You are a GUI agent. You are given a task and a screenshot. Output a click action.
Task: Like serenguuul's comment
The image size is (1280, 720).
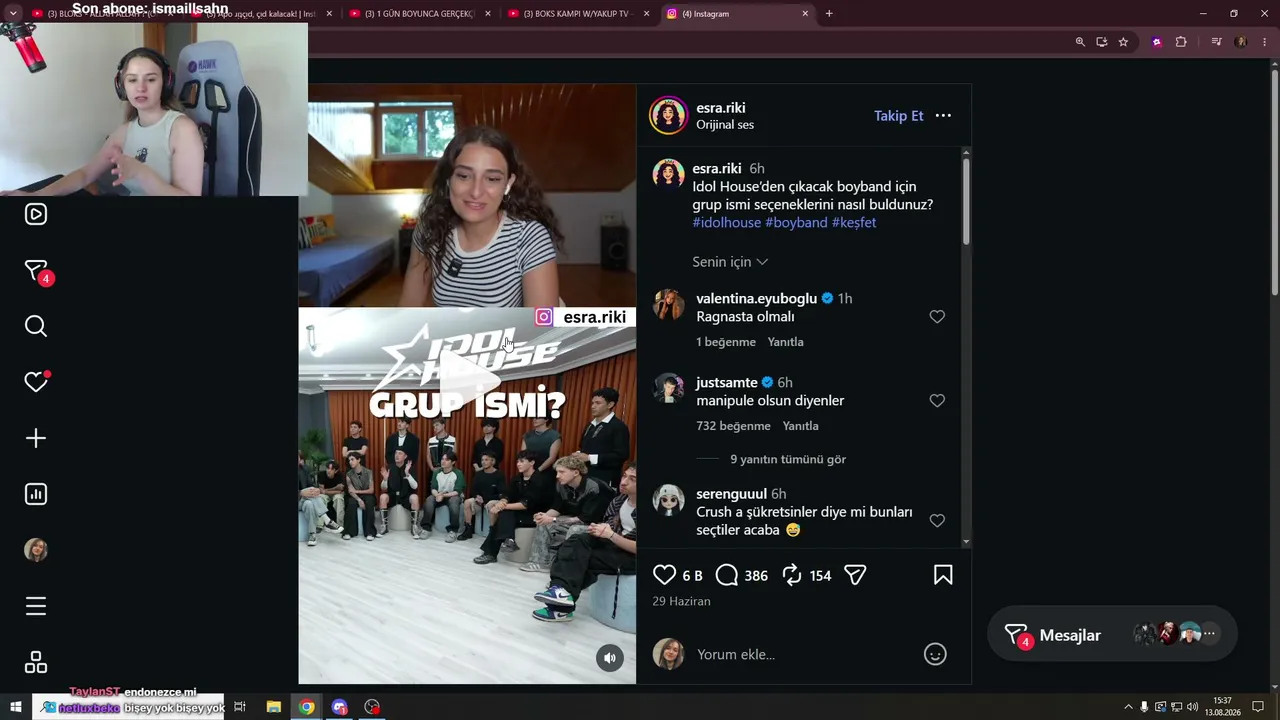[x=937, y=521]
